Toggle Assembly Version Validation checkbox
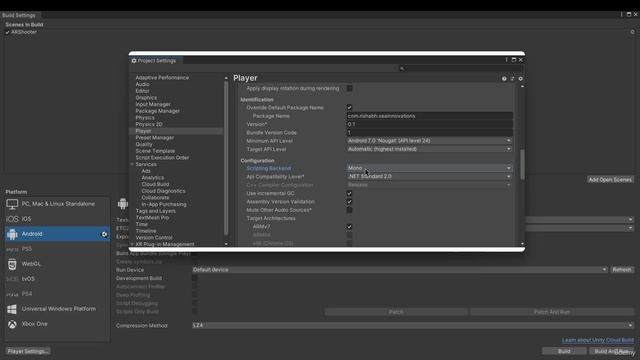The image size is (640, 360). pyautogui.click(x=349, y=202)
